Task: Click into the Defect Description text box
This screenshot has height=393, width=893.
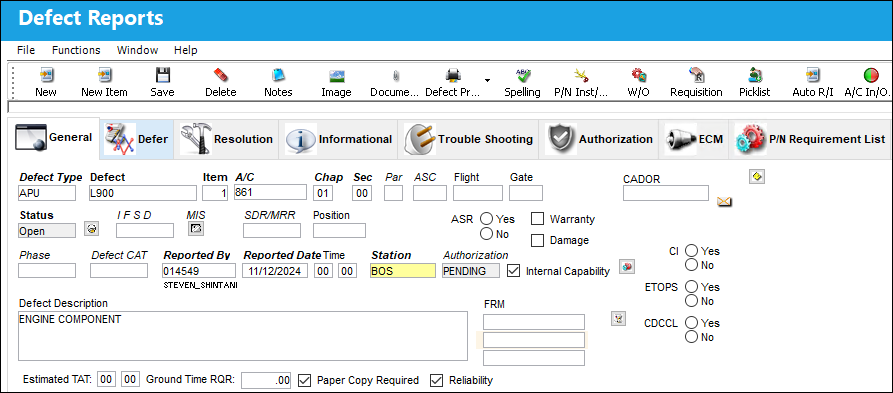Action: coord(243,336)
